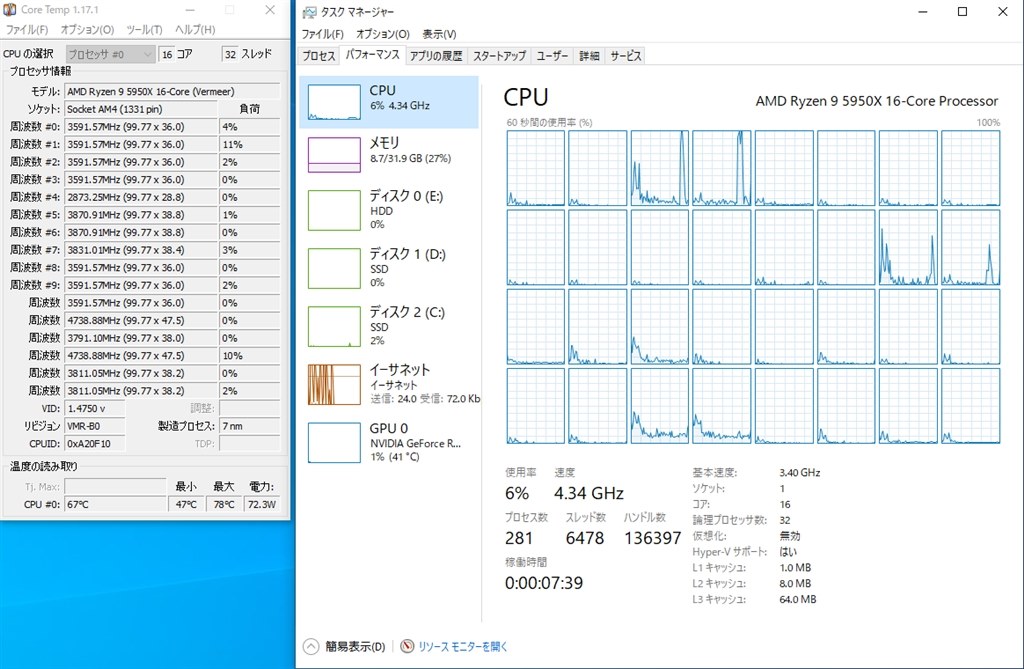This screenshot has width=1024, height=669.
Task: Switch to the プロセス tab
Action: tap(317, 56)
